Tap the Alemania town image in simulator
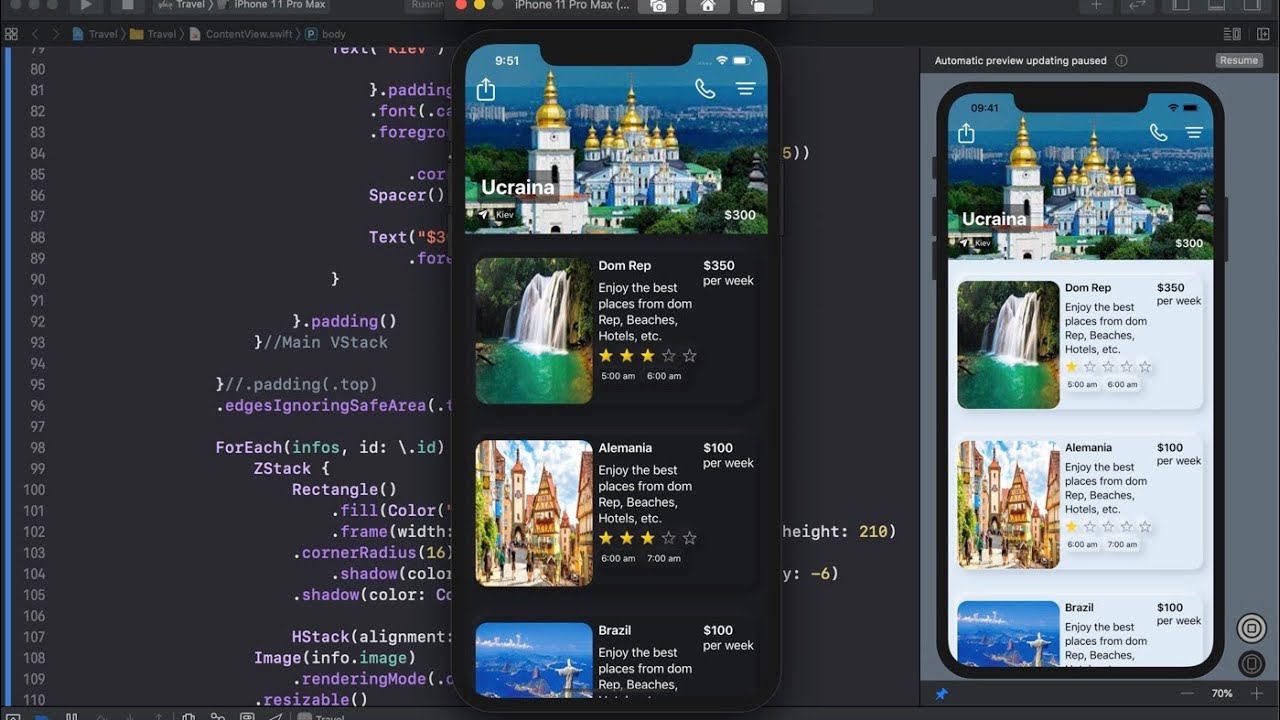 [534, 513]
